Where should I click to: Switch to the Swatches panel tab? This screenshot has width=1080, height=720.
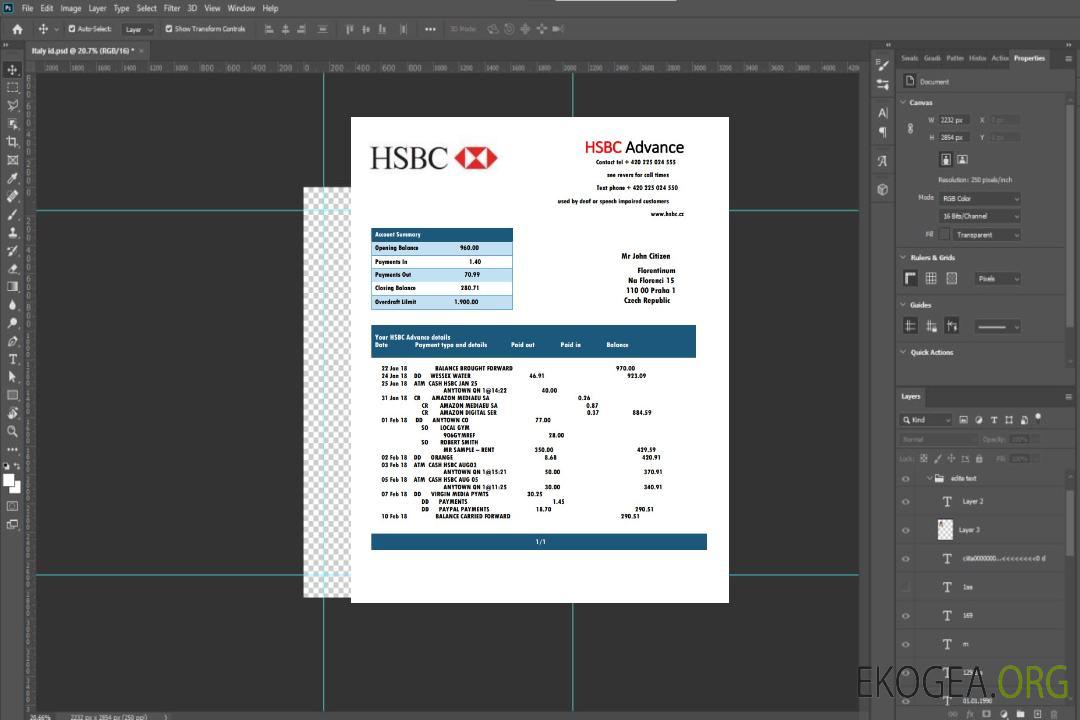(x=910, y=58)
